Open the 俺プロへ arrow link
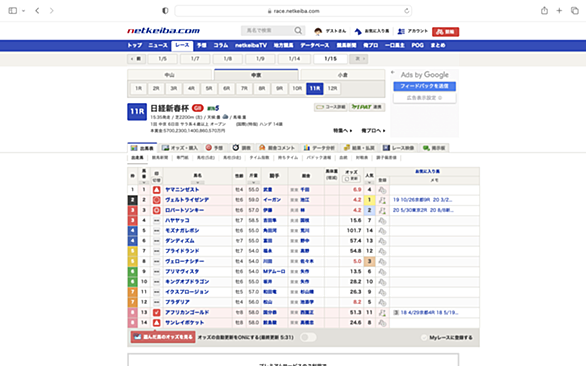The image size is (586, 366). pyautogui.click(x=373, y=130)
